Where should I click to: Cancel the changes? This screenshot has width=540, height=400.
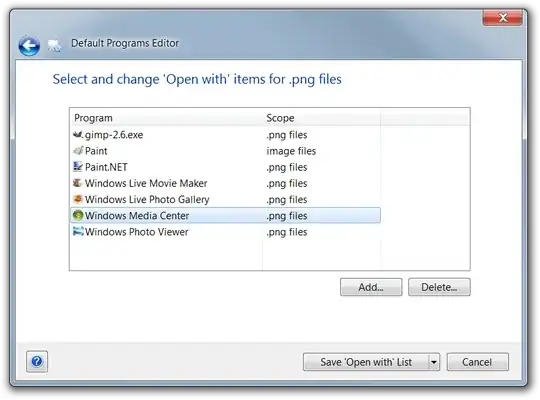pyautogui.click(x=477, y=362)
